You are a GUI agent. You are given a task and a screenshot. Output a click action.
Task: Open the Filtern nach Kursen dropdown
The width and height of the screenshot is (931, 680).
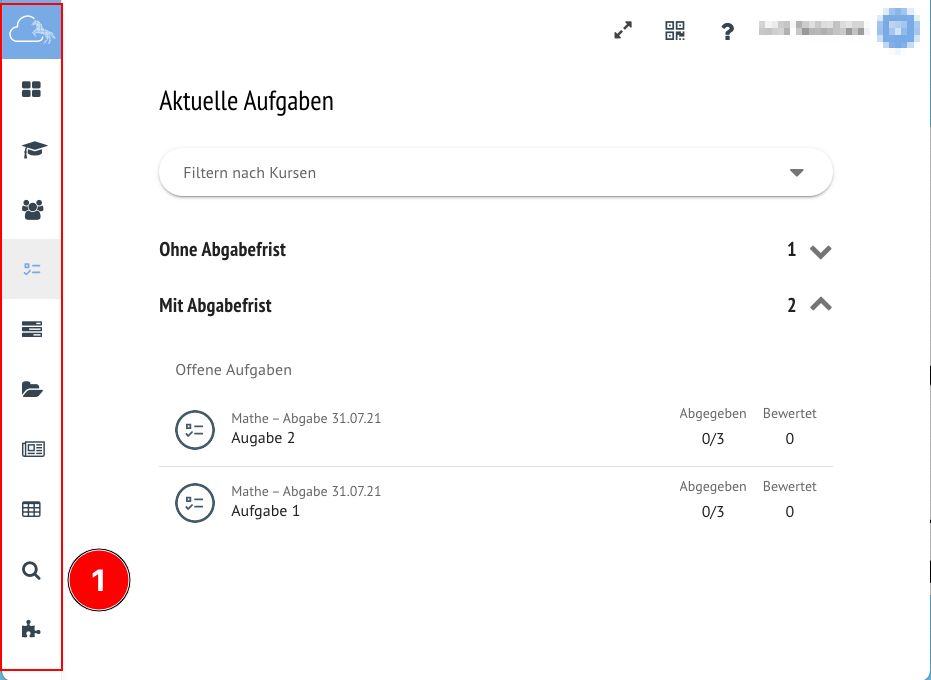click(x=495, y=173)
